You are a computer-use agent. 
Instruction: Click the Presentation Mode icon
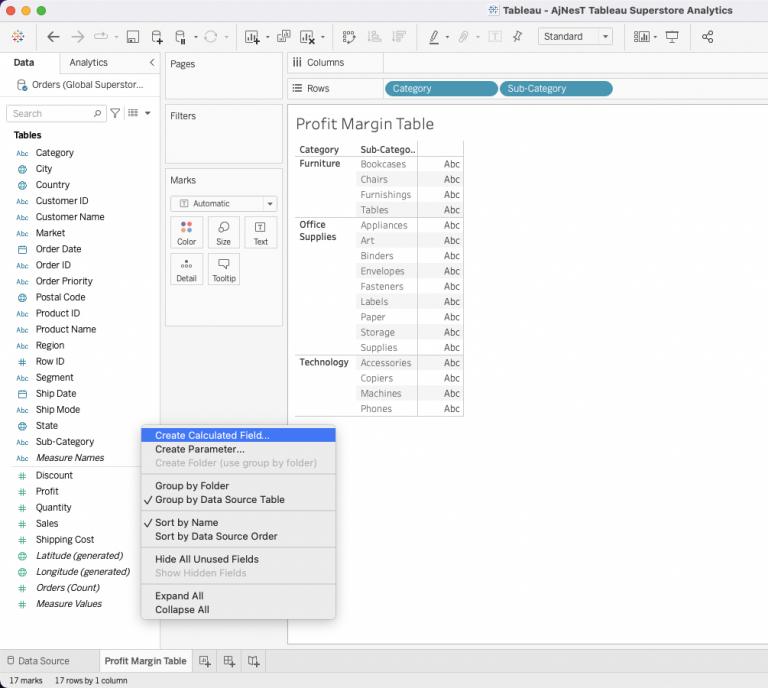(x=672, y=37)
